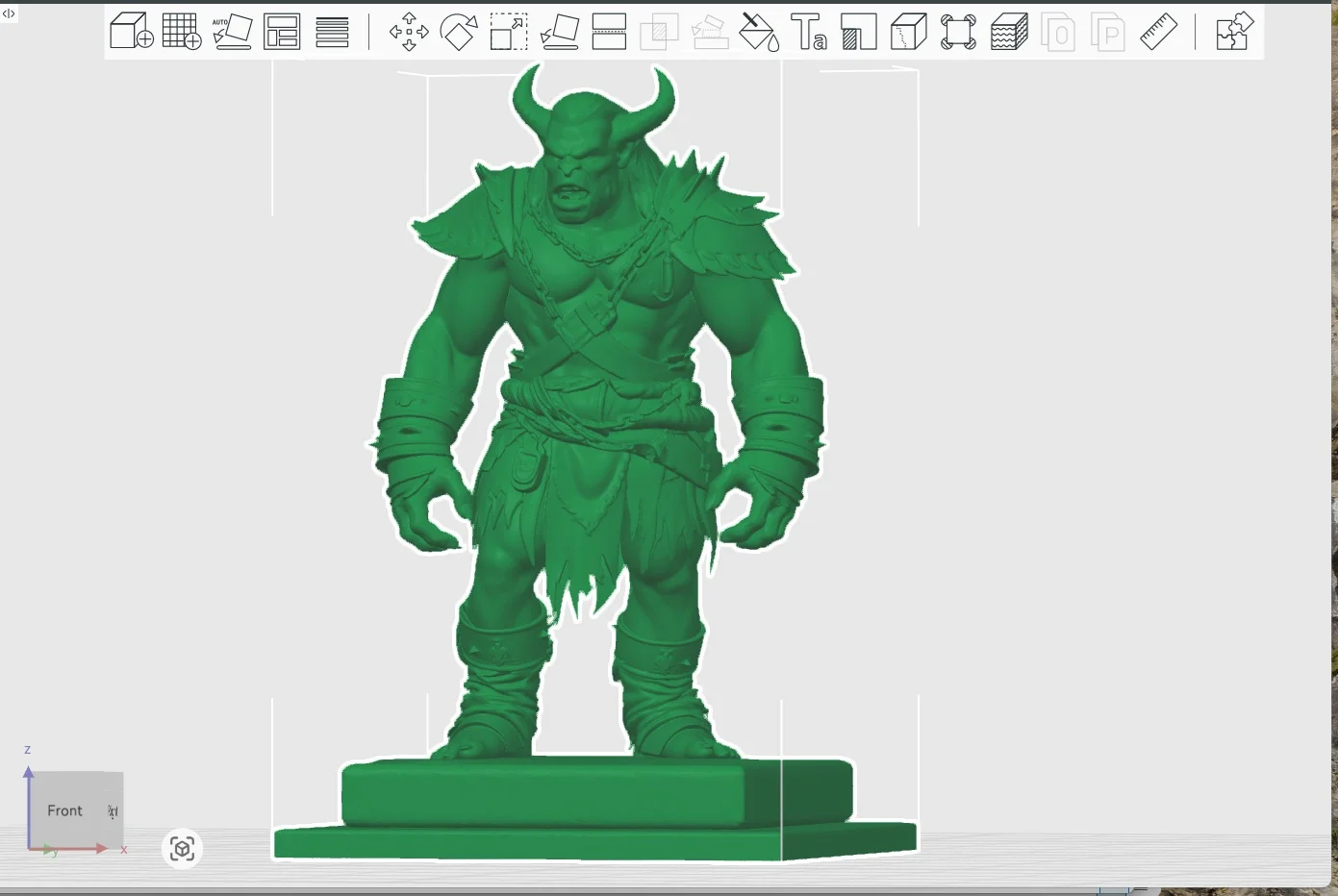Image resolution: width=1338 pixels, height=896 pixels.
Task: Open the Cut tool
Action: tap(609, 32)
